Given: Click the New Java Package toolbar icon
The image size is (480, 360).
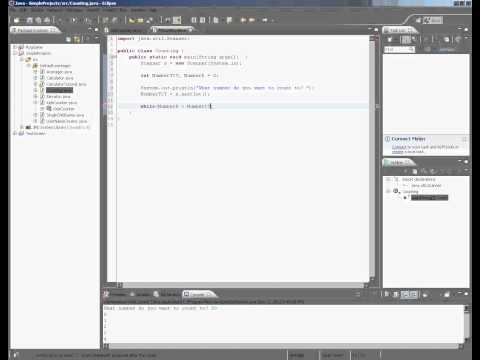Looking at the screenshot, I should click(105, 20).
